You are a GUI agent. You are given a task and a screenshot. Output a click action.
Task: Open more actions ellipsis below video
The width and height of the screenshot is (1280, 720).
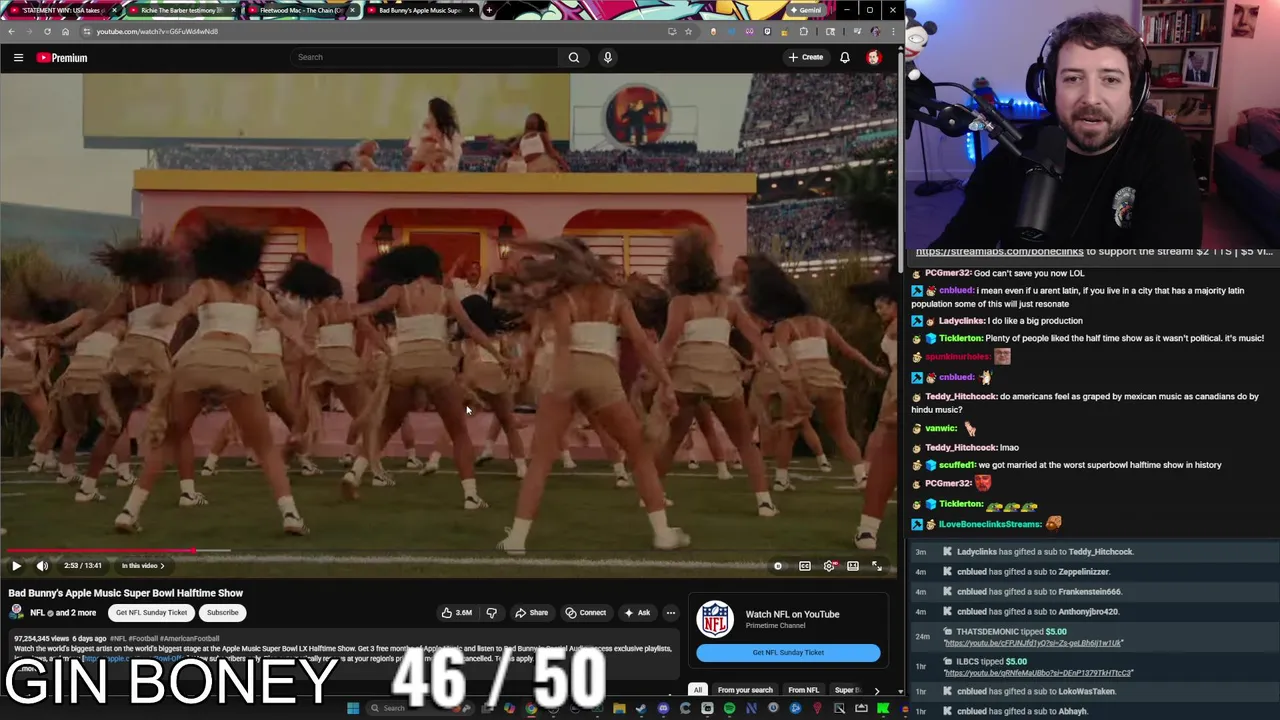pyautogui.click(x=670, y=613)
